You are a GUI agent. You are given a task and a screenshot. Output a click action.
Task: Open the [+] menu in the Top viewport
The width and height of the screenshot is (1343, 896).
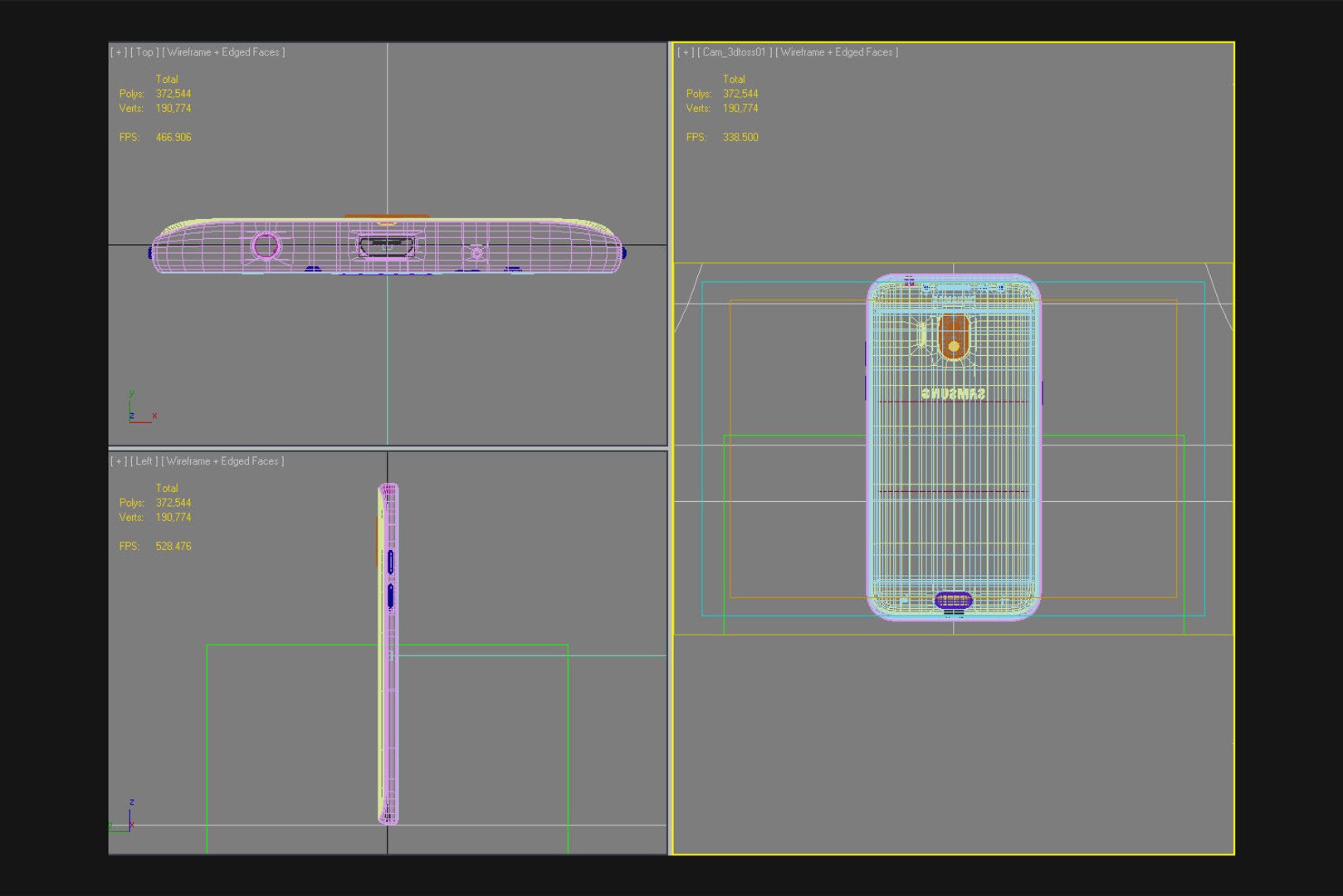pyautogui.click(x=119, y=52)
